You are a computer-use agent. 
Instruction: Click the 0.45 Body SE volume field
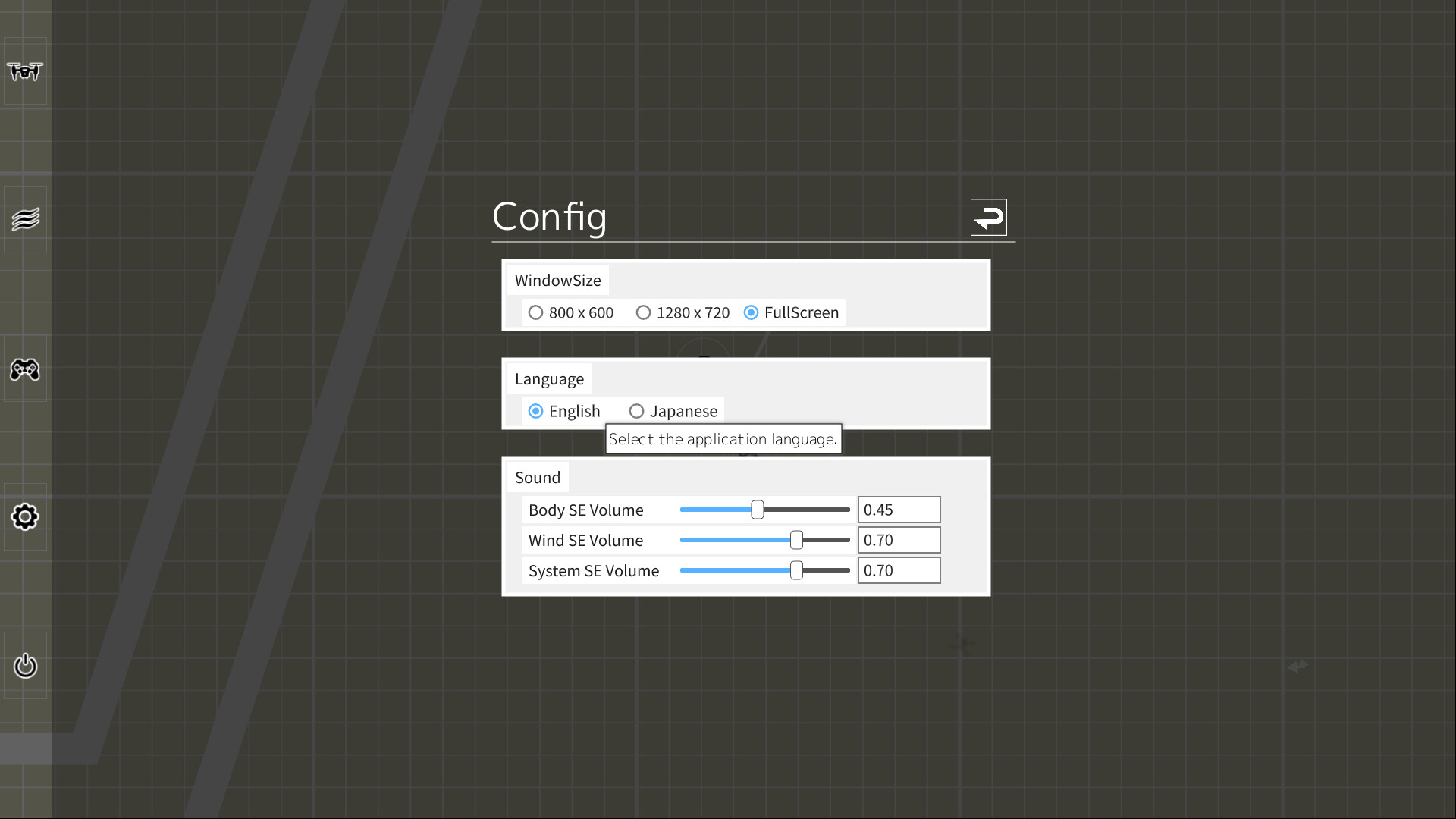(899, 510)
